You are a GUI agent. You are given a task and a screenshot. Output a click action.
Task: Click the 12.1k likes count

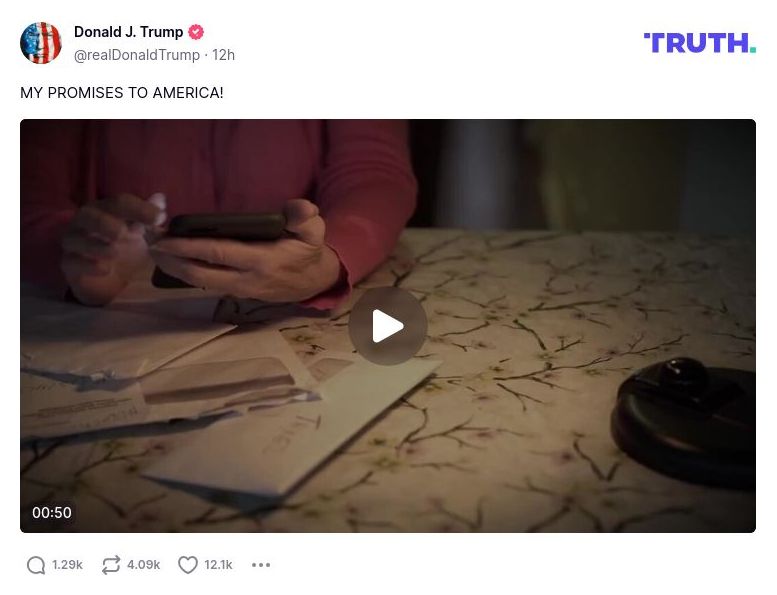(219, 565)
